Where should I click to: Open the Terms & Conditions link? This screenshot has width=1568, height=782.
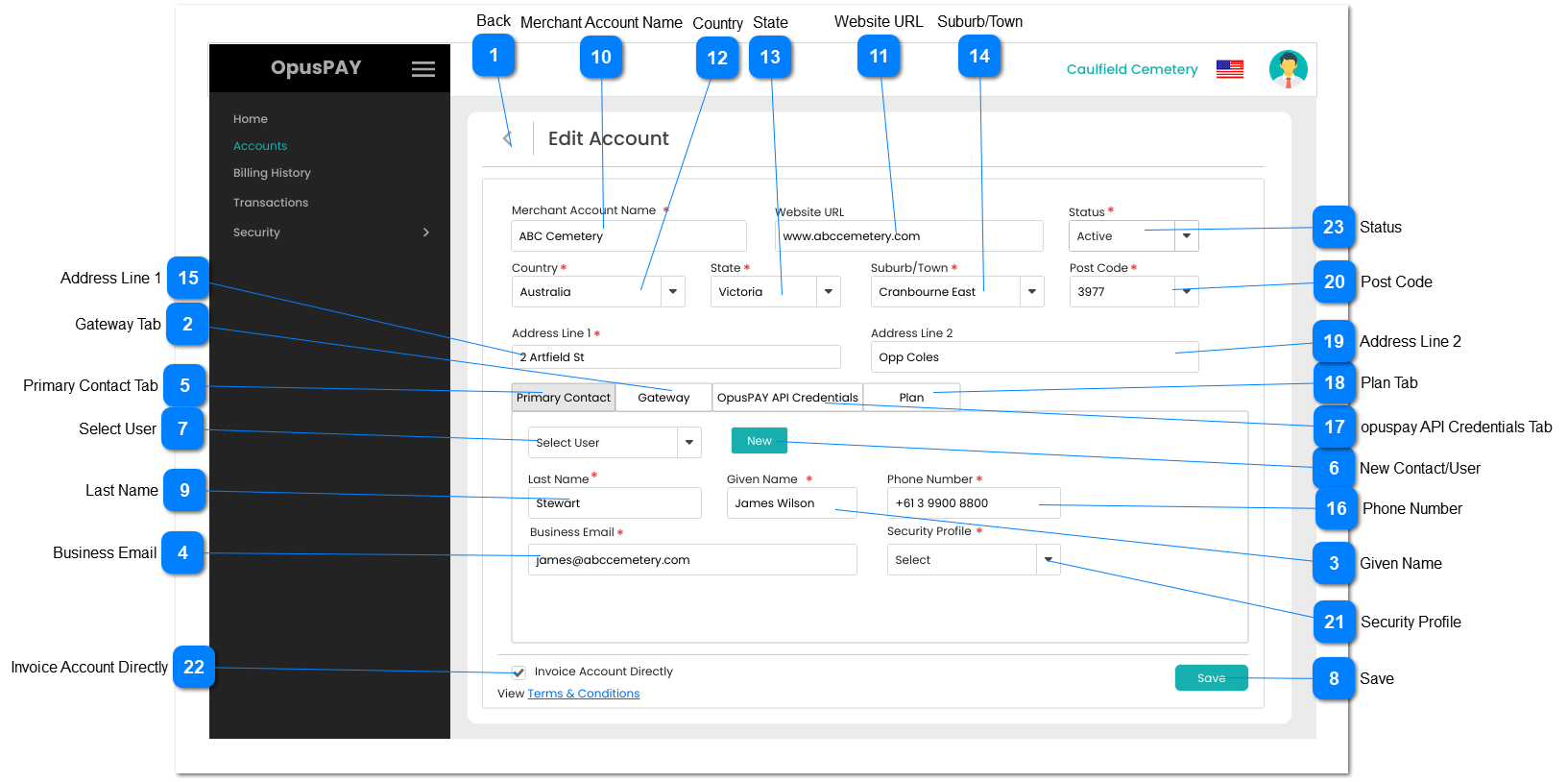point(583,694)
